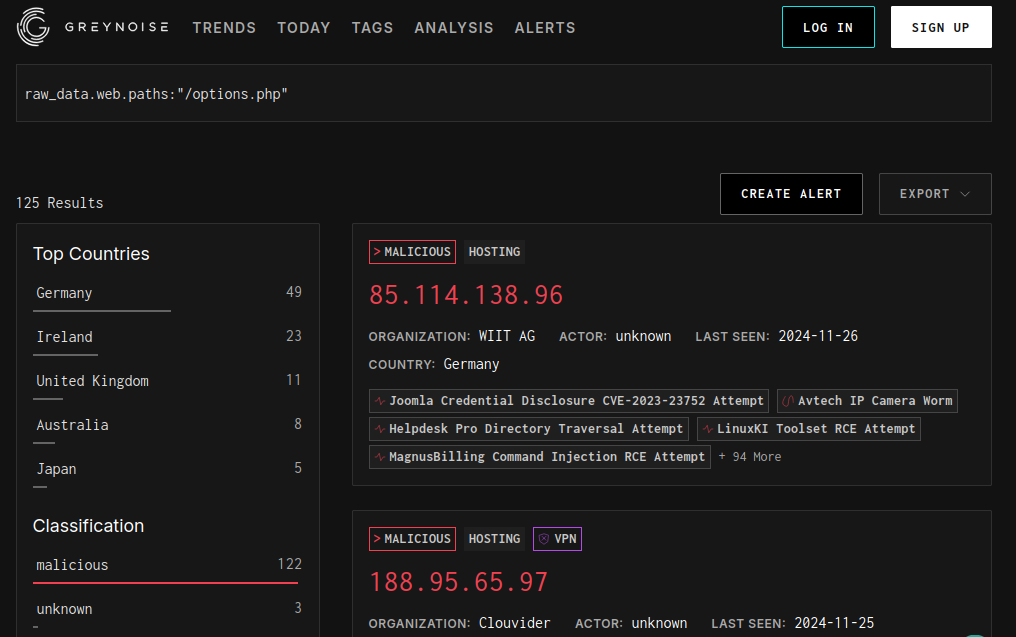
Task: Filter results by Germany country
Action: click(64, 293)
